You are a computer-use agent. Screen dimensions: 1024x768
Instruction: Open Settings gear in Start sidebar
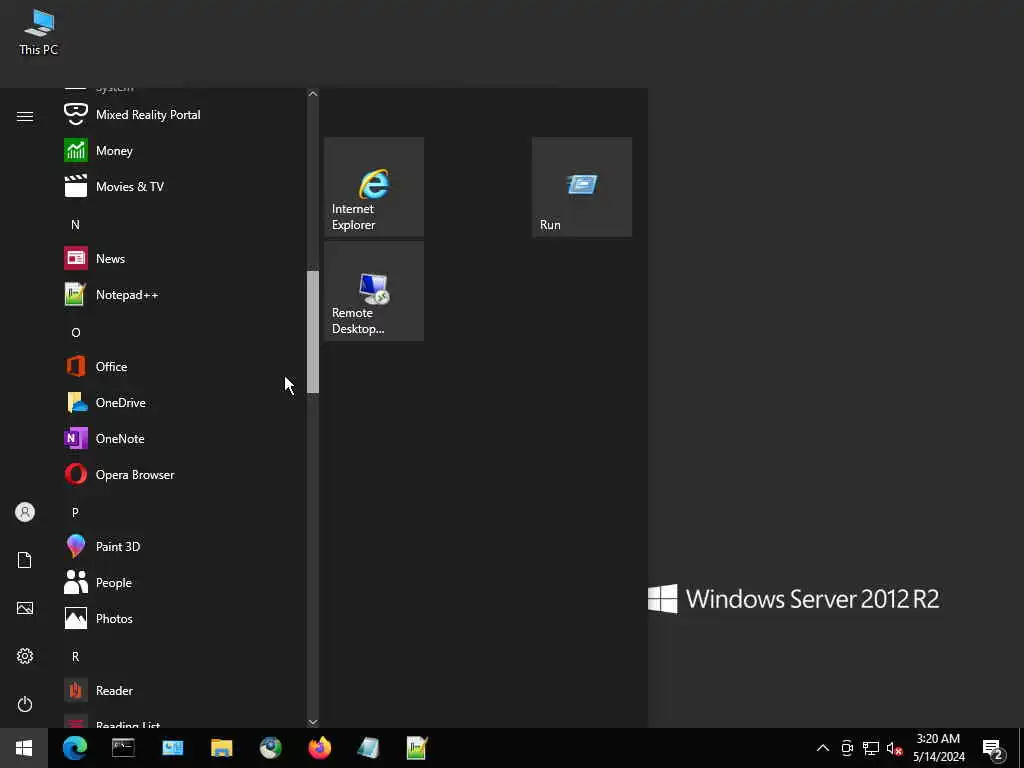pyautogui.click(x=25, y=656)
